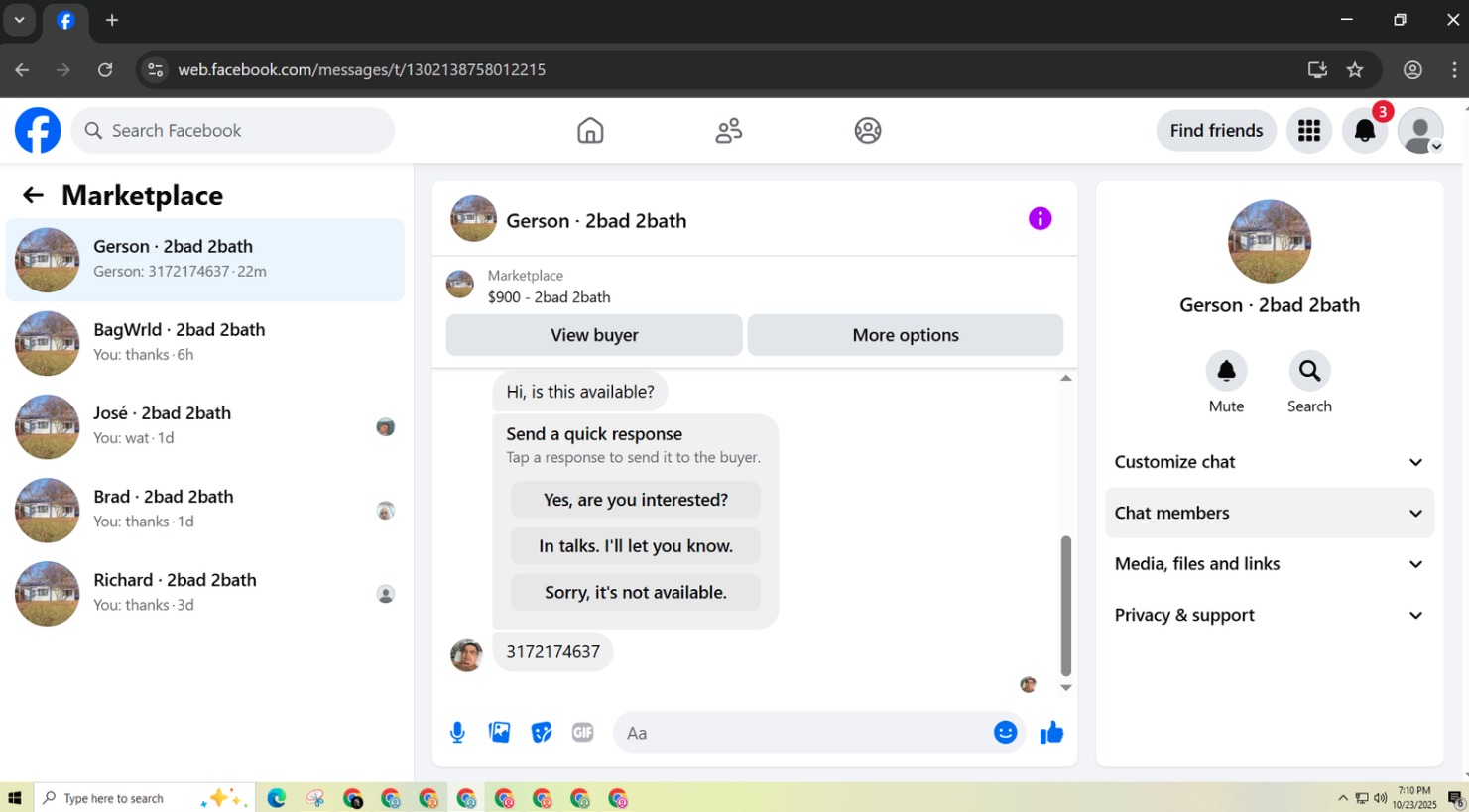This screenshot has height=812, width=1469.
Task: Open the Home feed icon
Action: pos(590,130)
